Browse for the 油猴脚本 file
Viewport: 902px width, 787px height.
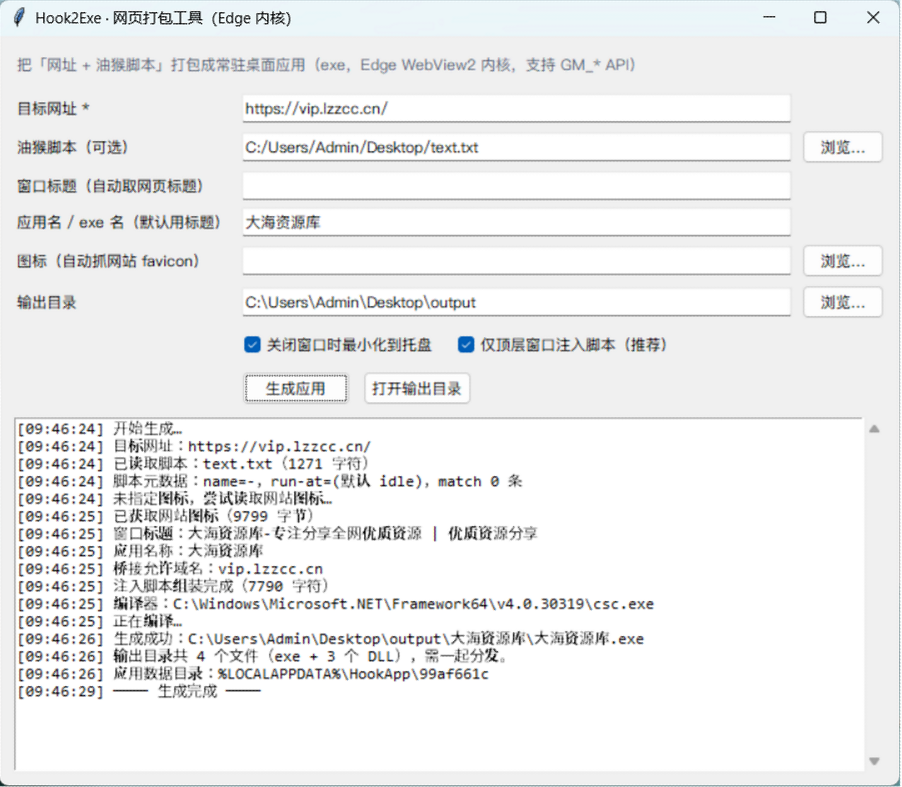coord(842,147)
